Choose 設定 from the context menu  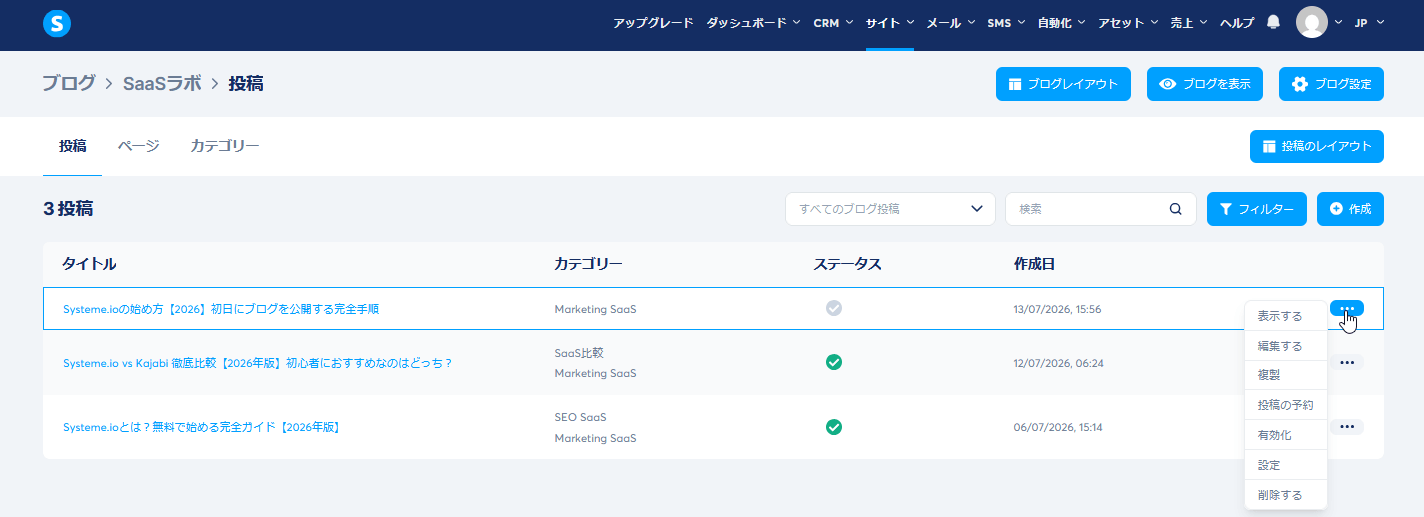1286,465
